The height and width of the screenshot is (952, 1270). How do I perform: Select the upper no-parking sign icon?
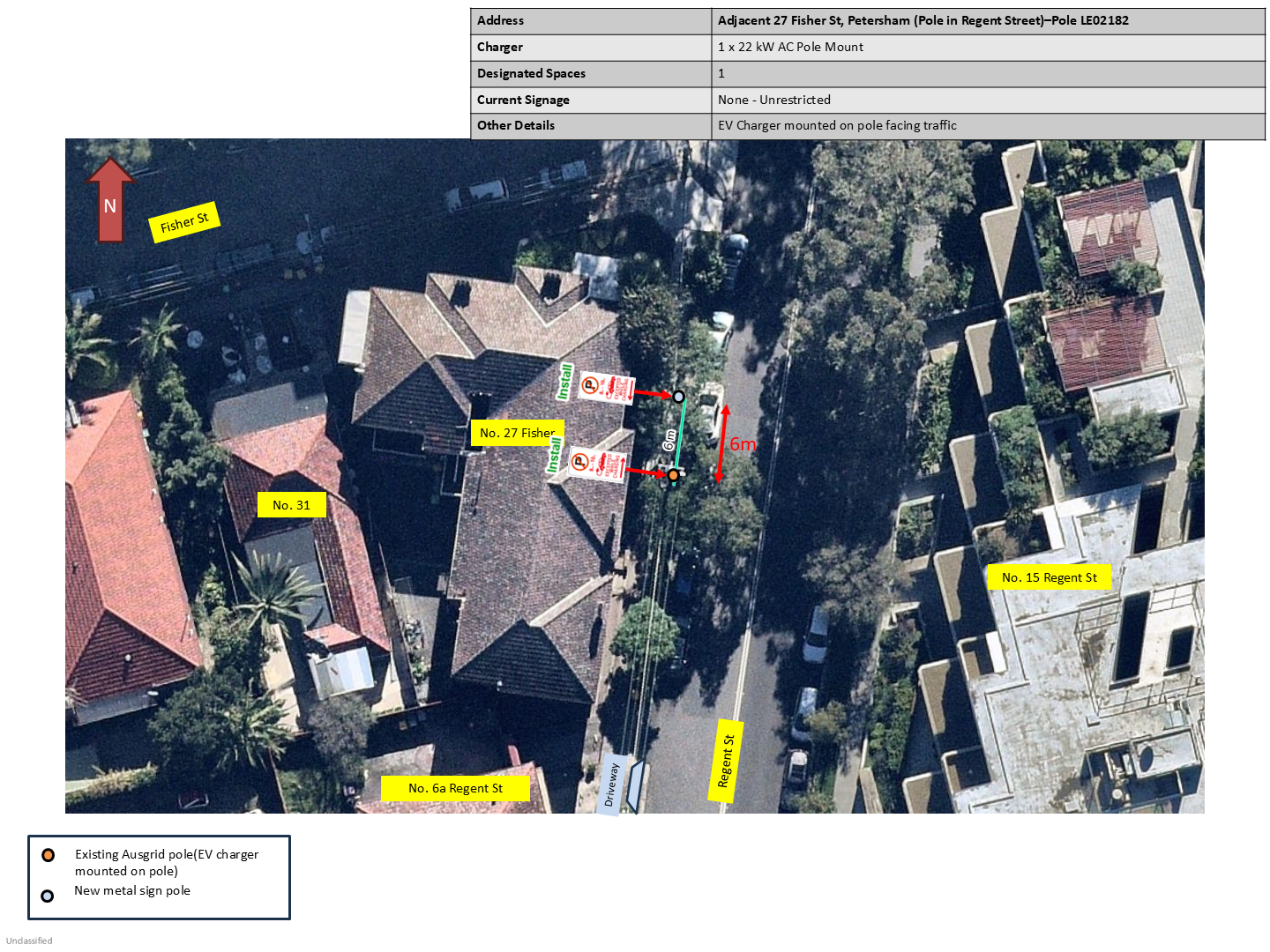(607, 388)
